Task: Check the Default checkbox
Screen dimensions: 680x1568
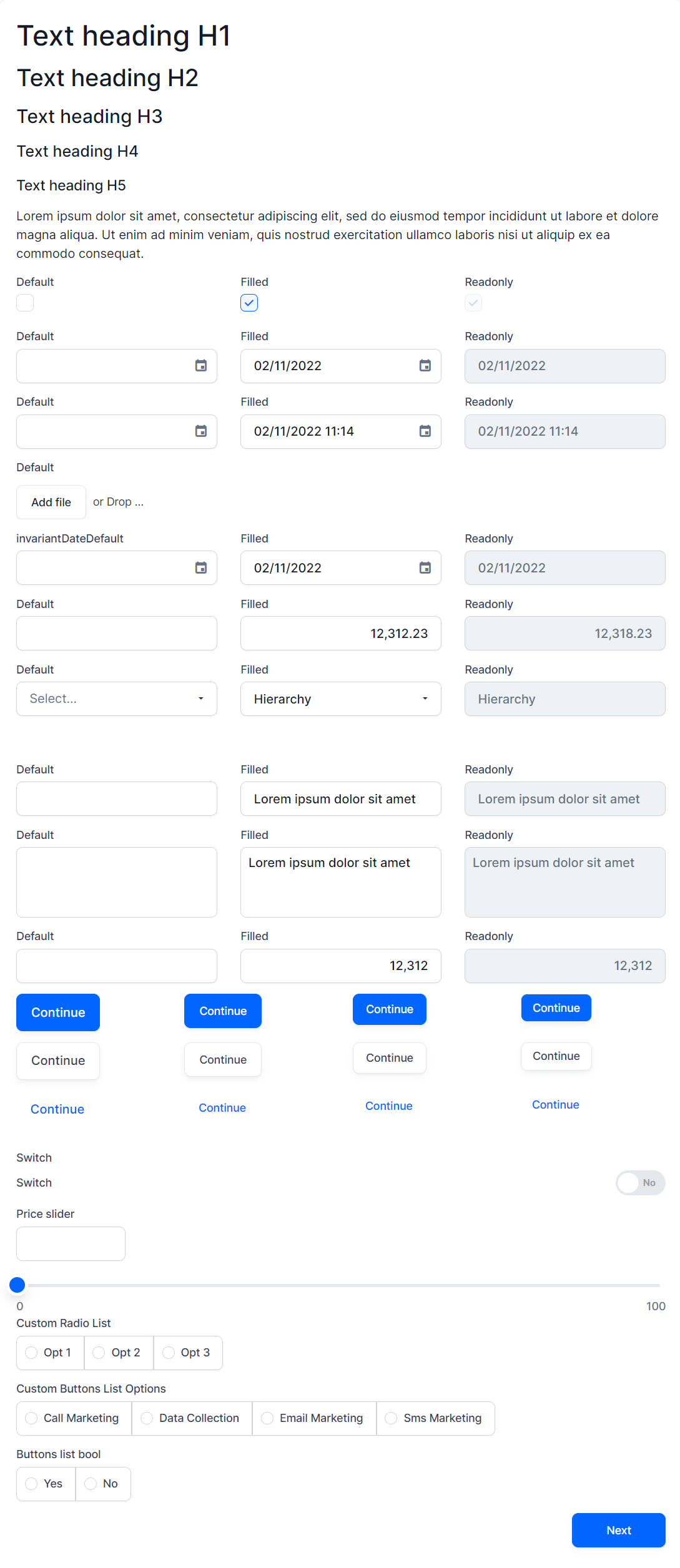Action: [25, 303]
